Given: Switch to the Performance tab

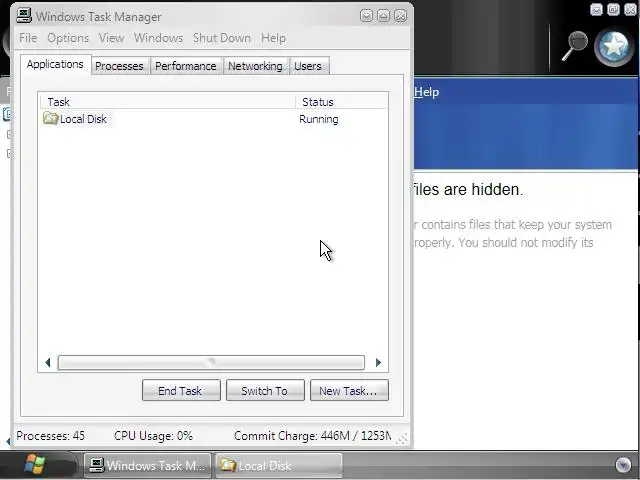Looking at the screenshot, I should point(186,66).
